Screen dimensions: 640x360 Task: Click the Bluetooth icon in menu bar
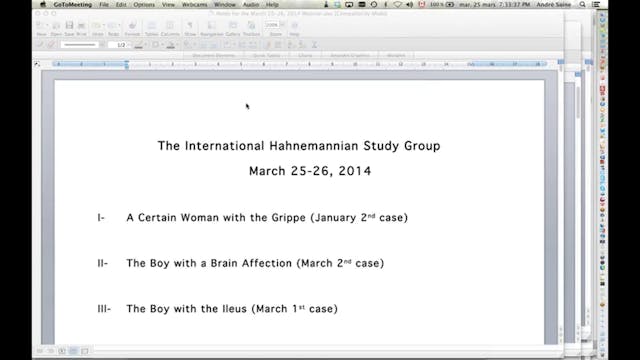(x=386, y=4)
